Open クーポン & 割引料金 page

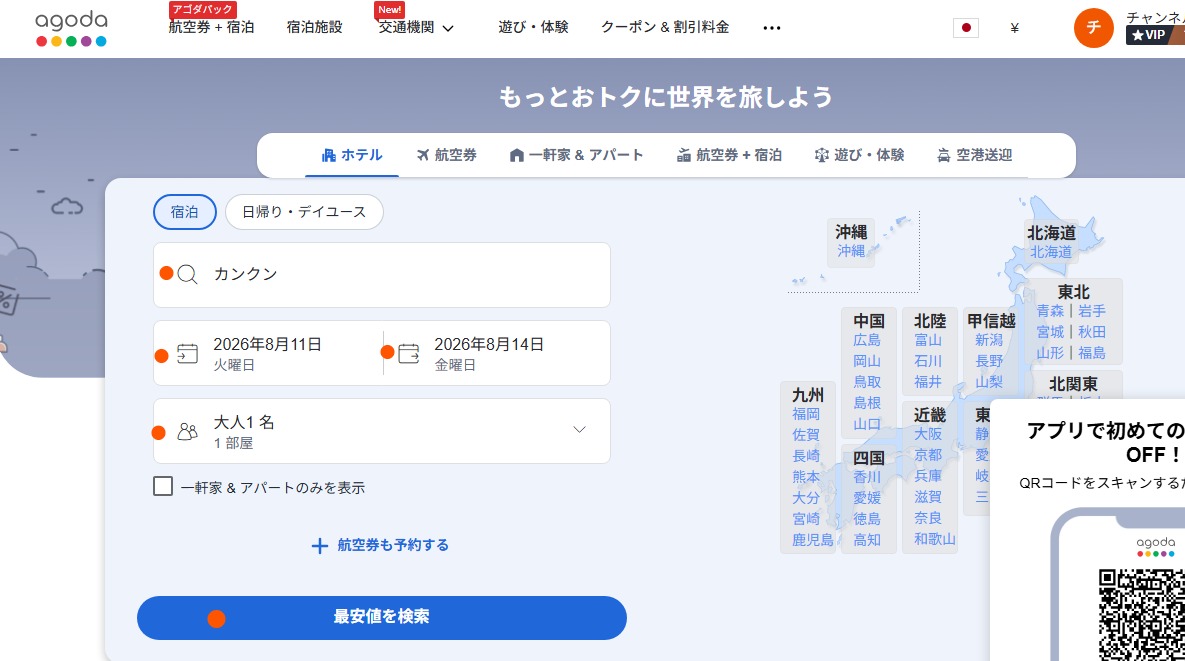click(x=665, y=27)
